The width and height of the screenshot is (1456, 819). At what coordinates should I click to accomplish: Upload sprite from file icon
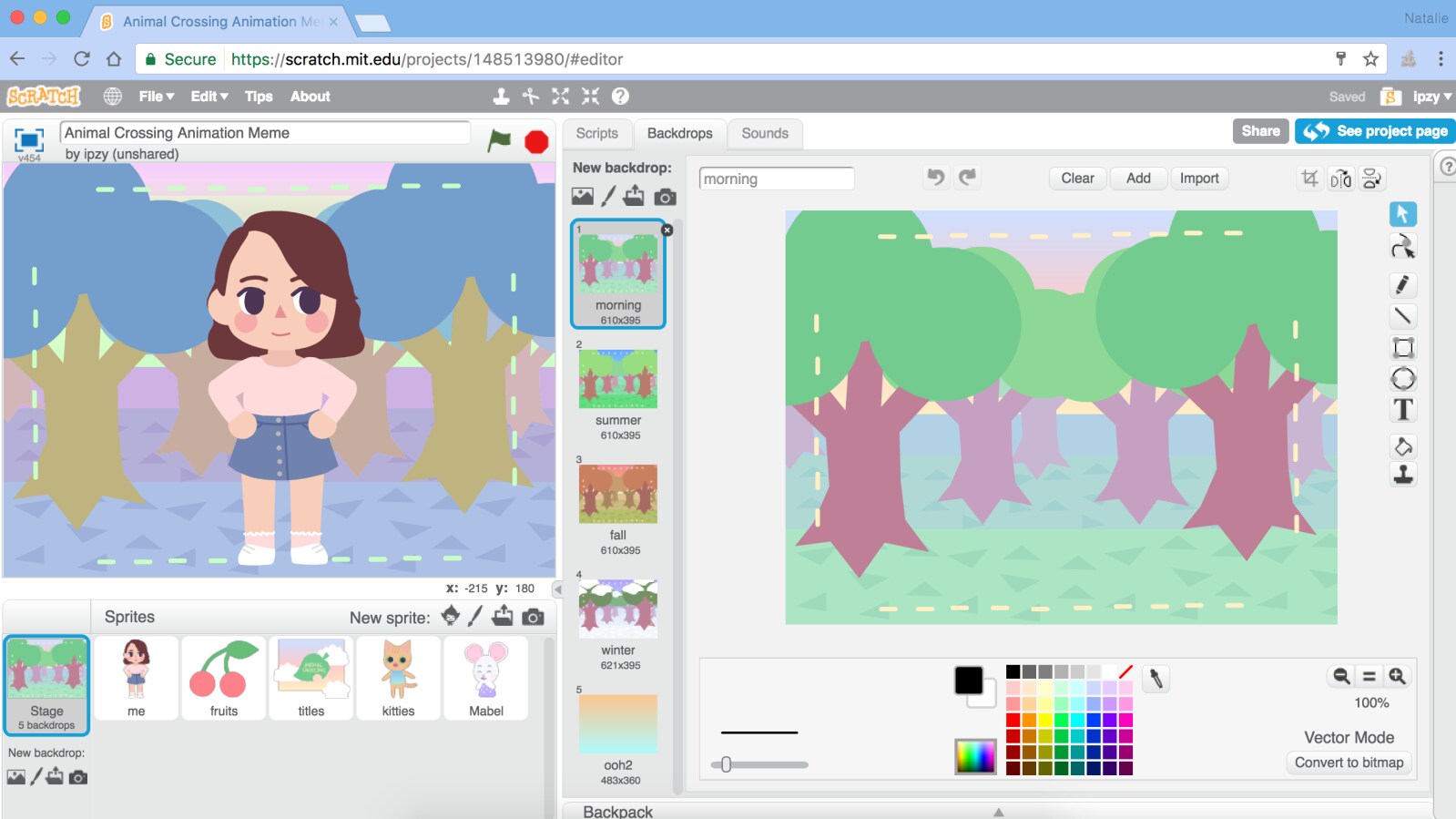click(503, 617)
